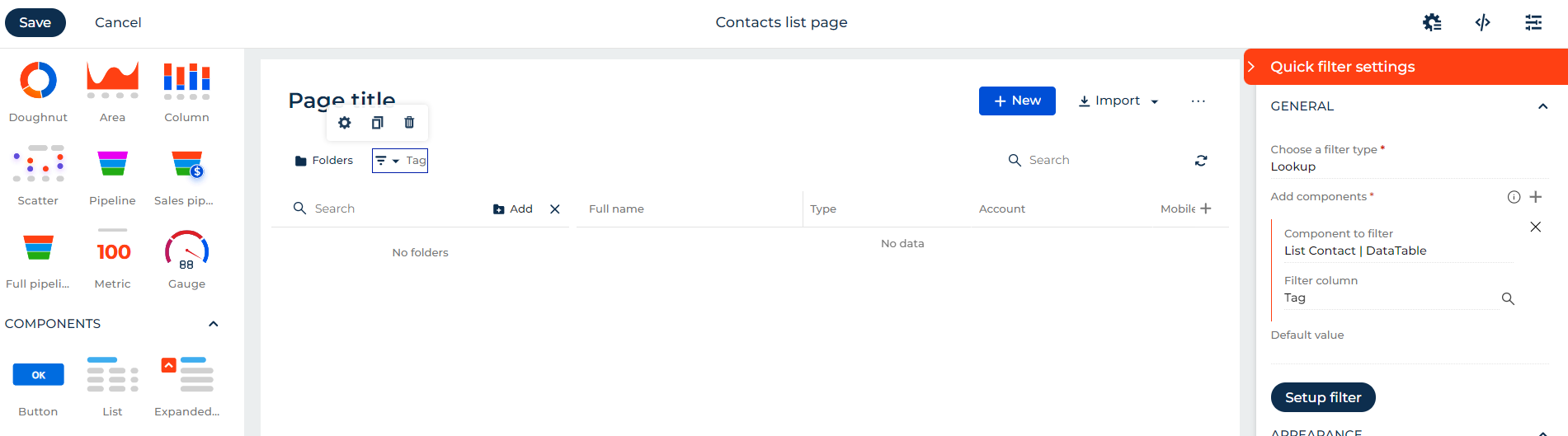Image resolution: width=1568 pixels, height=436 pixels.
Task: Click the Setup filter button
Action: (1323, 397)
